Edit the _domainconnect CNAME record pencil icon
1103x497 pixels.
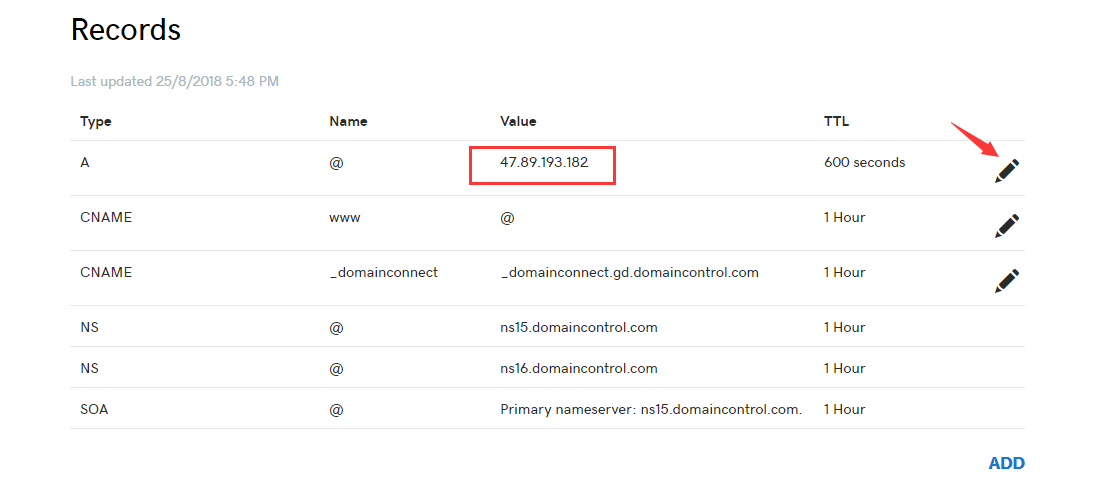pos(1007,281)
